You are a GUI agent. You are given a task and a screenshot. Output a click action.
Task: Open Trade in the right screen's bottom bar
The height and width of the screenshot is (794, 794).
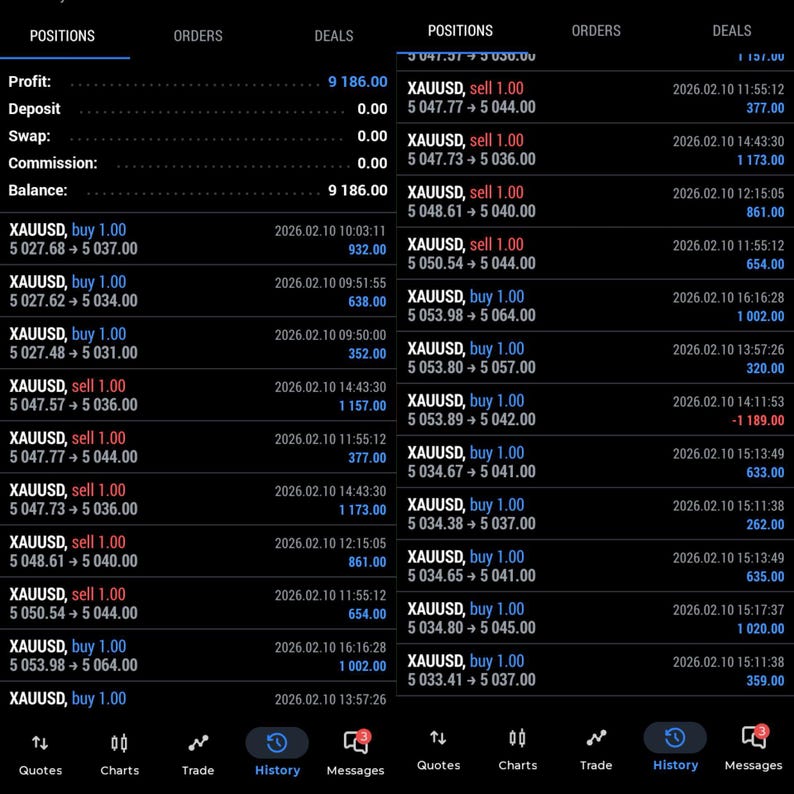tap(596, 750)
